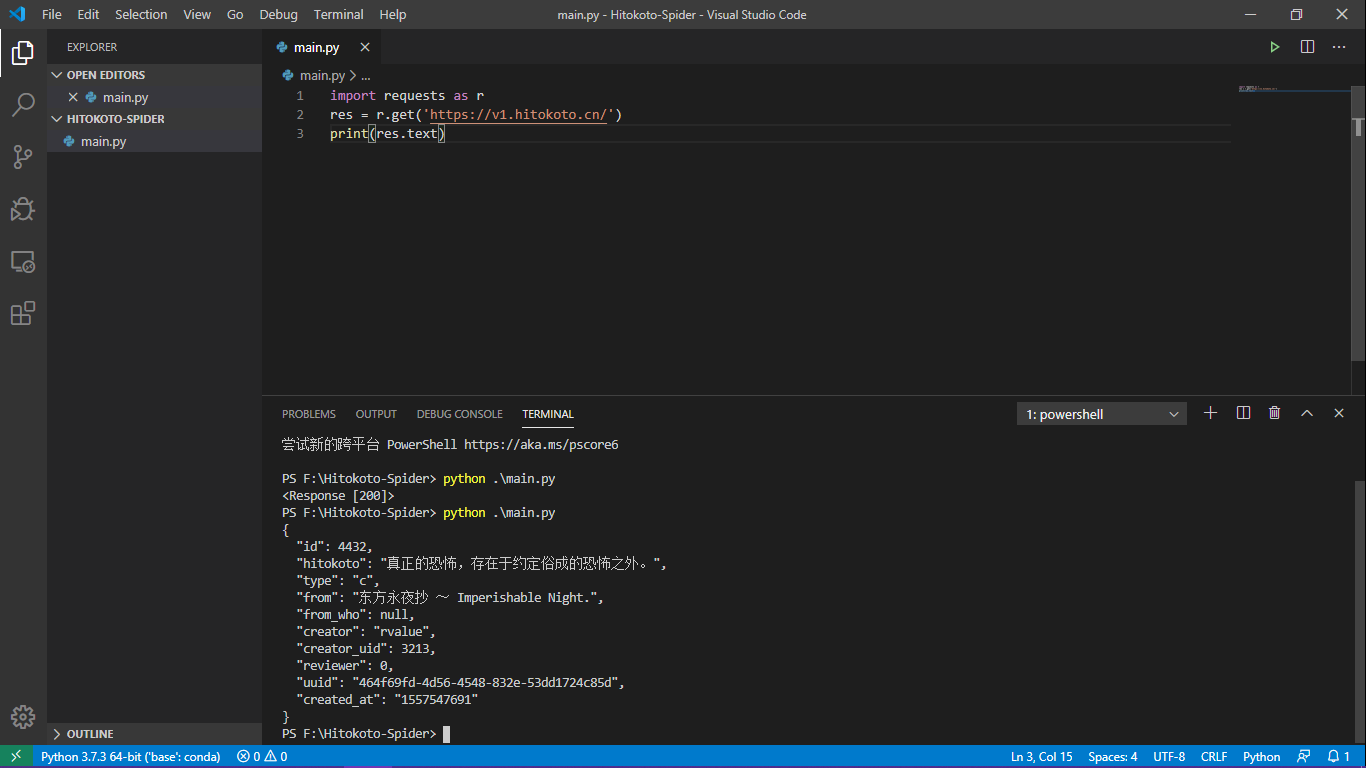The width and height of the screenshot is (1366, 768).
Task: Open the Manage gear settings menu
Action: (x=23, y=716)
